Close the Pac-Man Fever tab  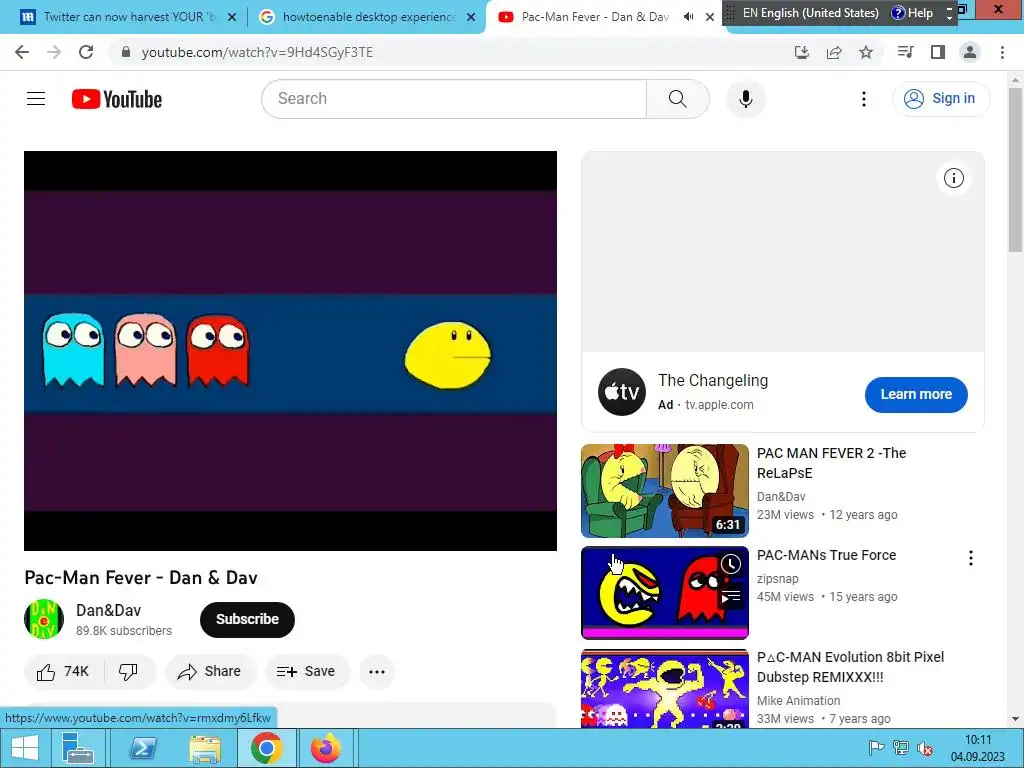[710, 18]
